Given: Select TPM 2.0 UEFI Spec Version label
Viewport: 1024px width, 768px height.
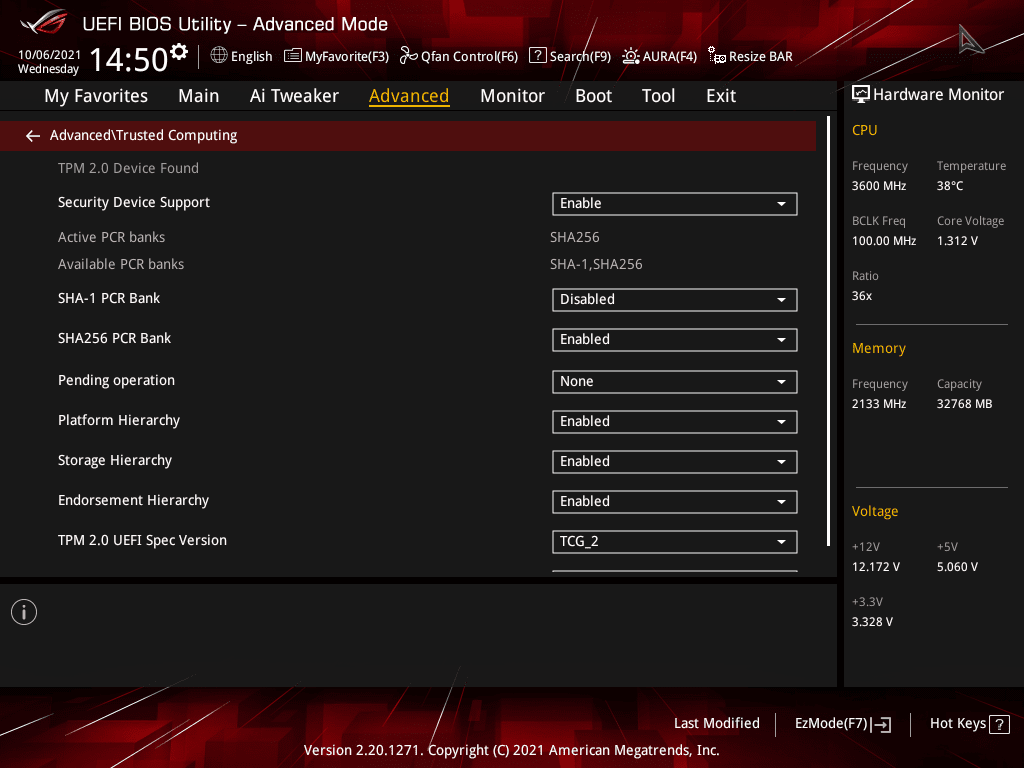Looking at the screenshot, I should click(x=142, y=541).
